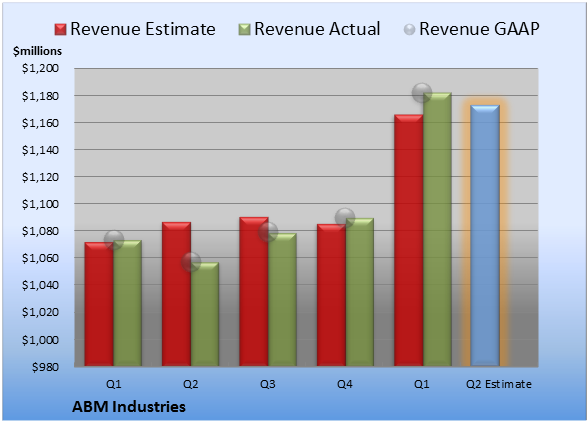Click the GAAP marker sphere above Q3
The height and width of the screenshot is (422, 588).
(x=268, y=232)
